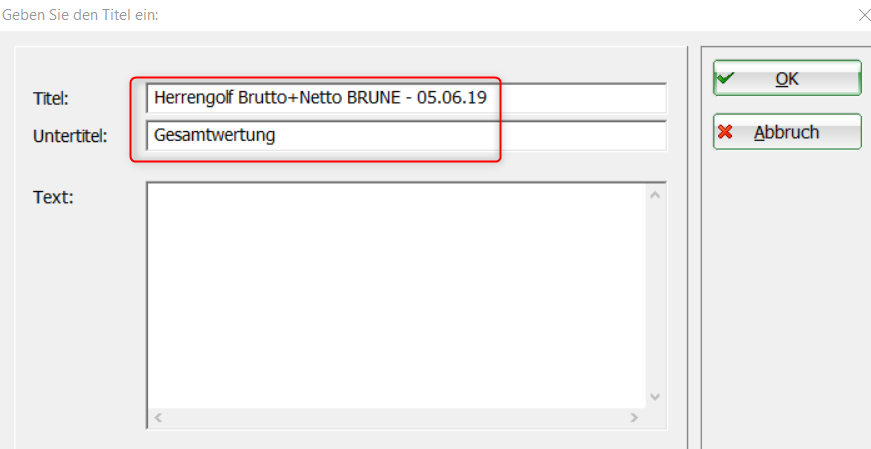Click the horizontal scrollbar track under Text box
The width and height of the screenshot is (871, 449).
pyautogui.click(x=396, y=417)
